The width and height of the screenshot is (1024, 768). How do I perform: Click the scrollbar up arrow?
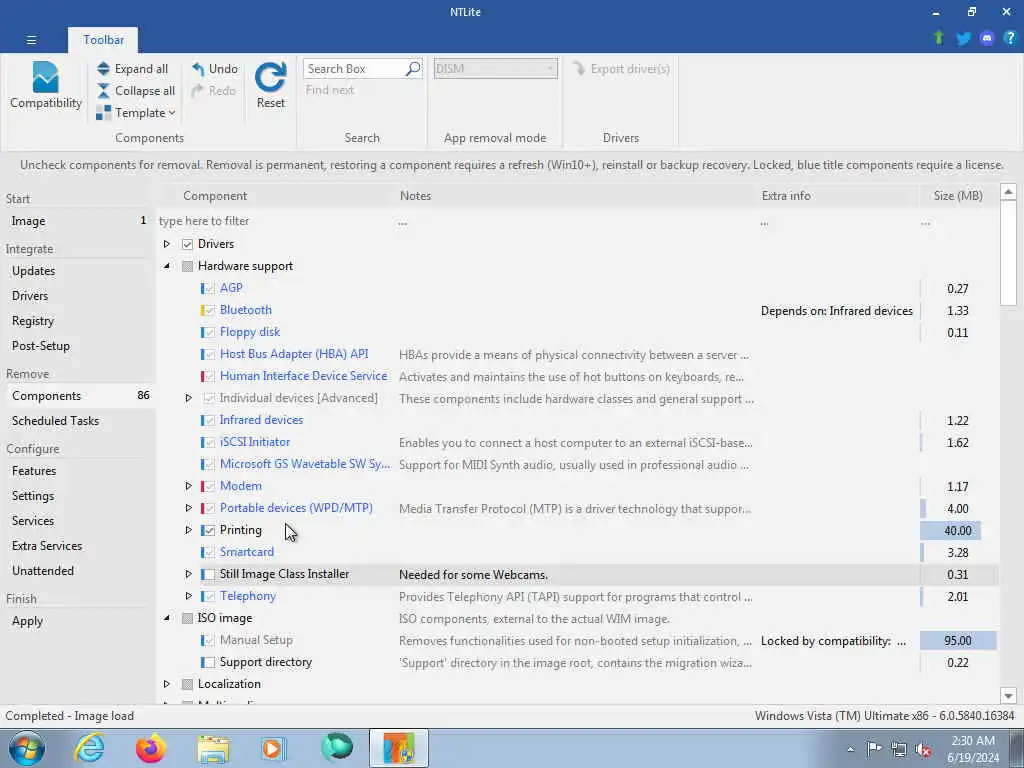(x=1008, y=192)
